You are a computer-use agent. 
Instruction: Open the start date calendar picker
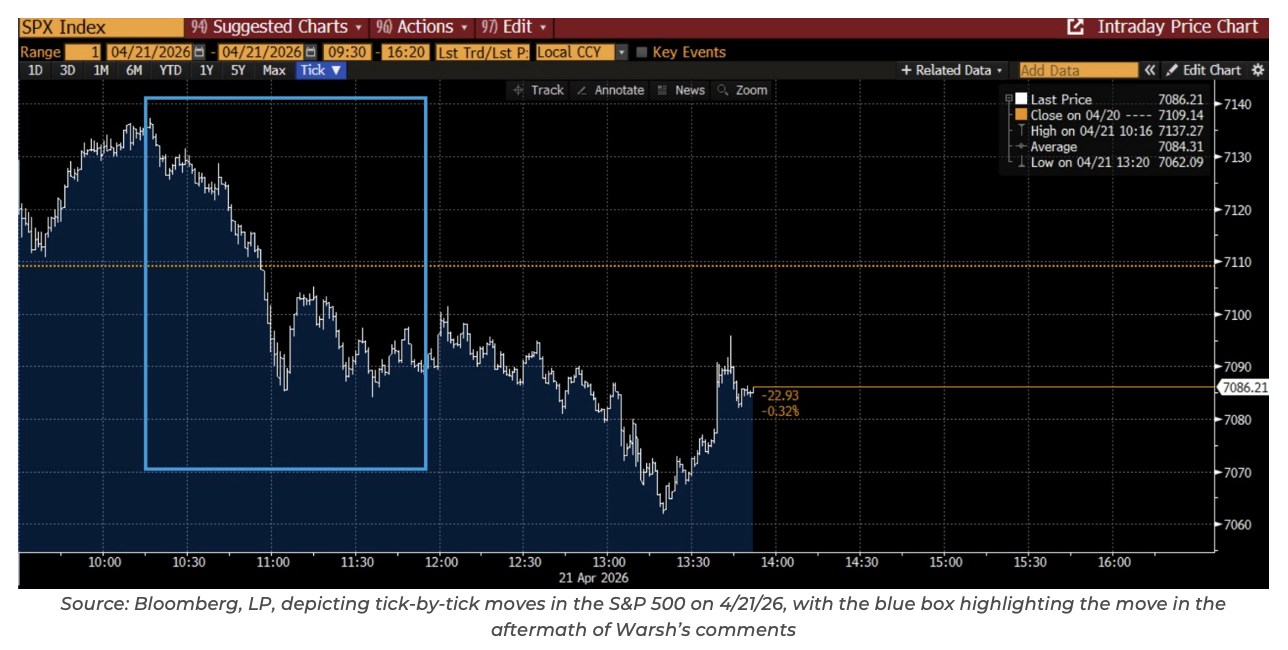[x=200, y=52]
